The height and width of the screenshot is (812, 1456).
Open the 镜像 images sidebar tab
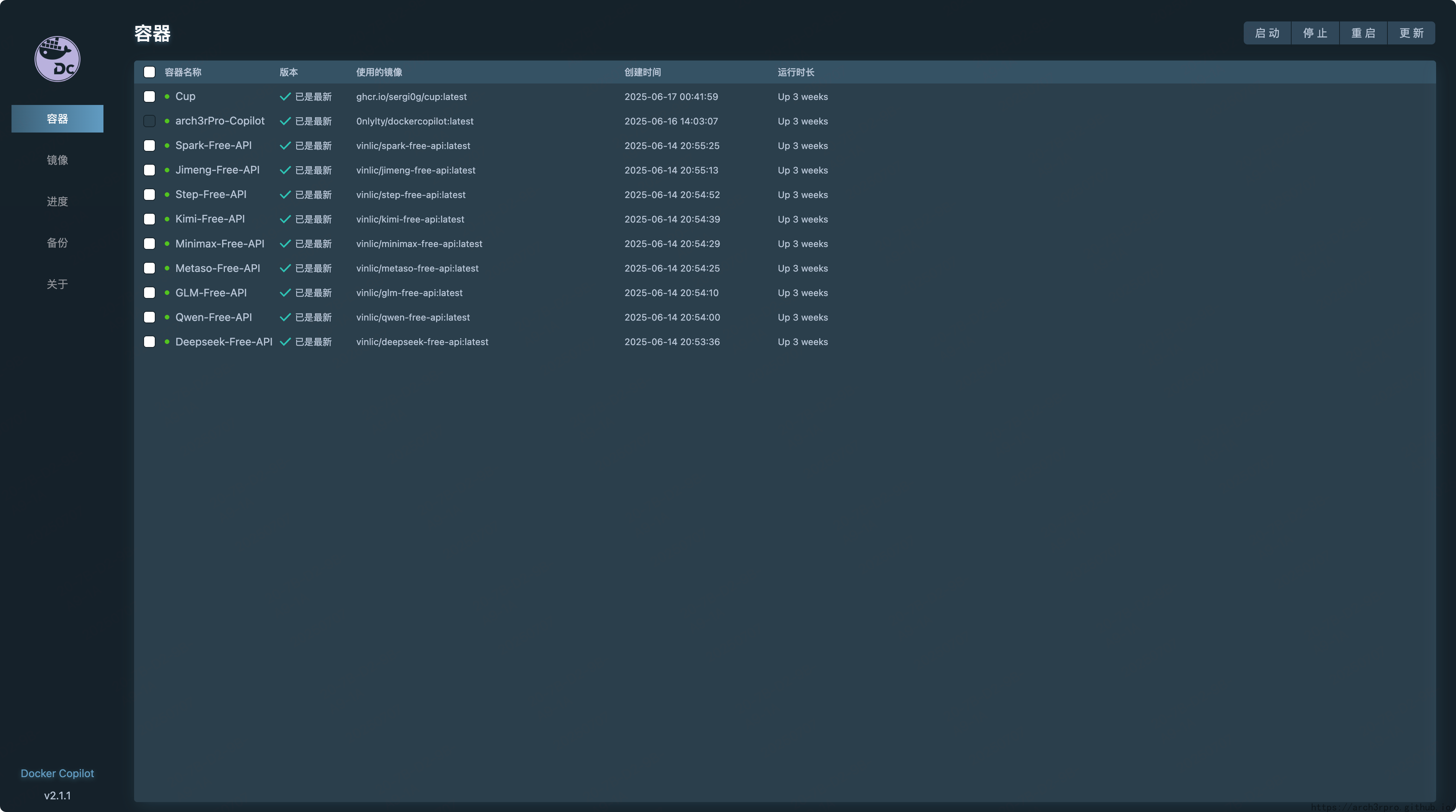pos(57,160)
